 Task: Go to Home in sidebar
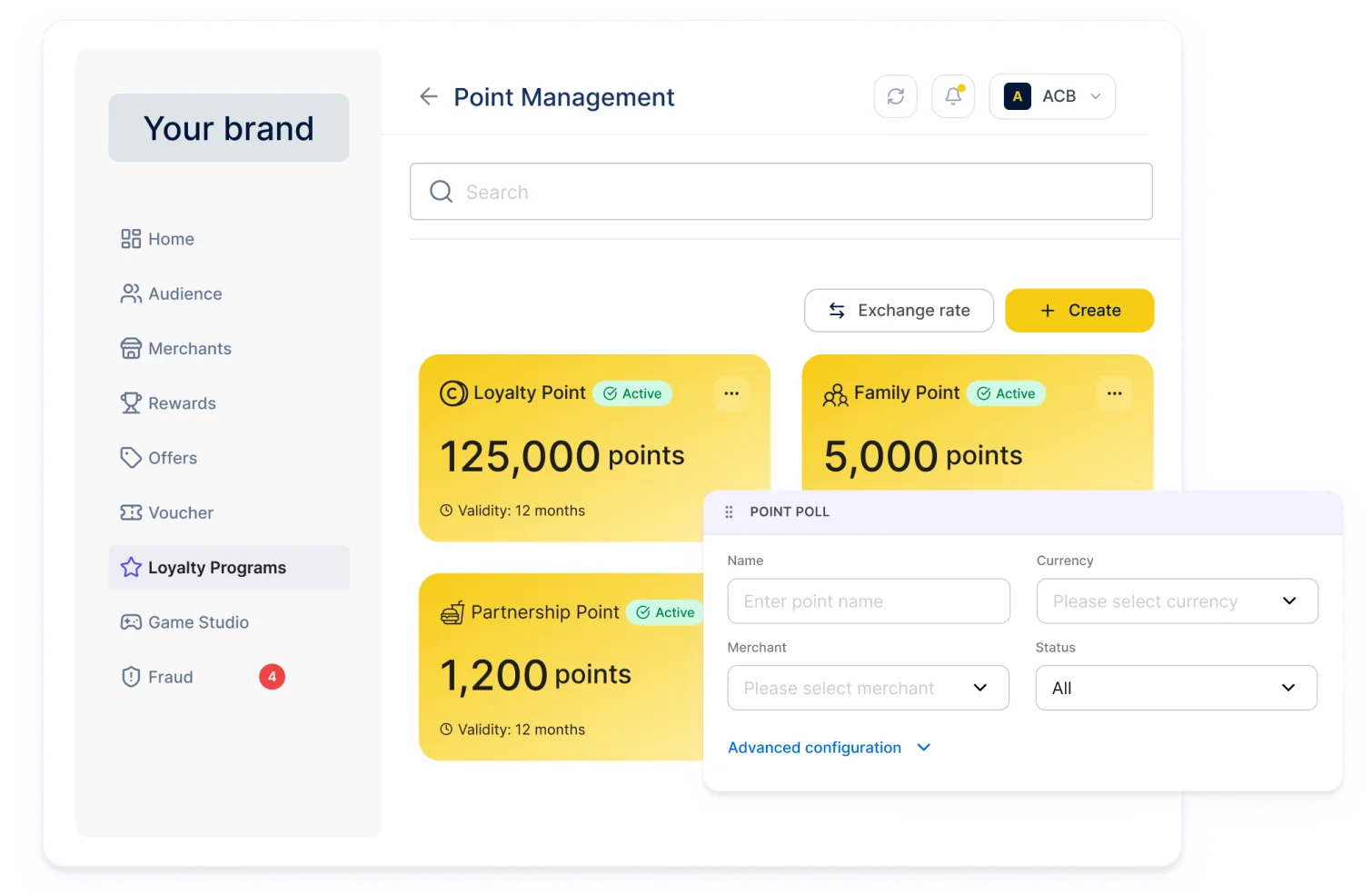229,239
